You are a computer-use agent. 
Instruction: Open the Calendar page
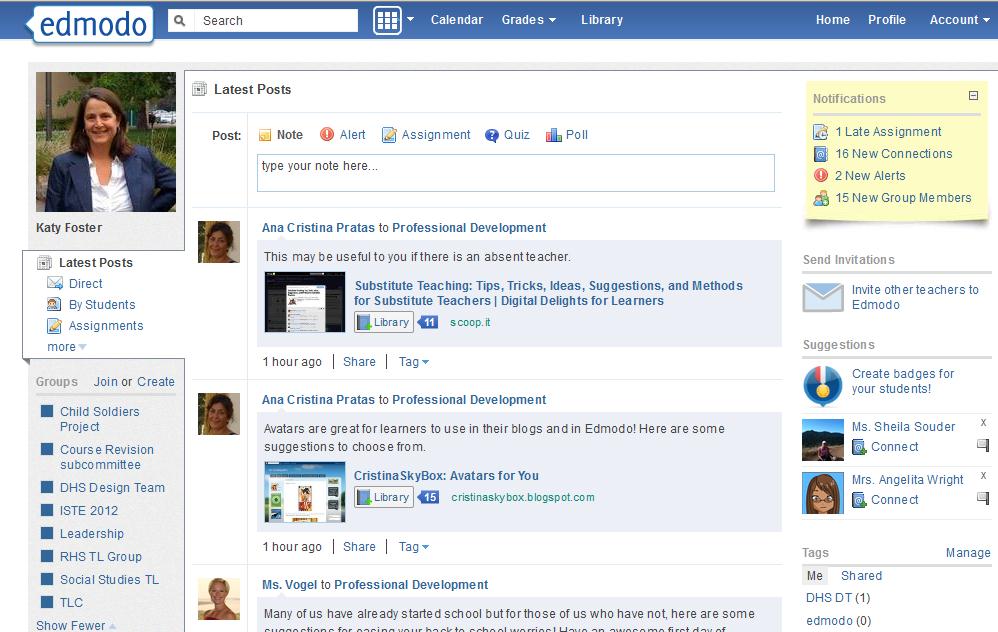[x=456, y=20]
